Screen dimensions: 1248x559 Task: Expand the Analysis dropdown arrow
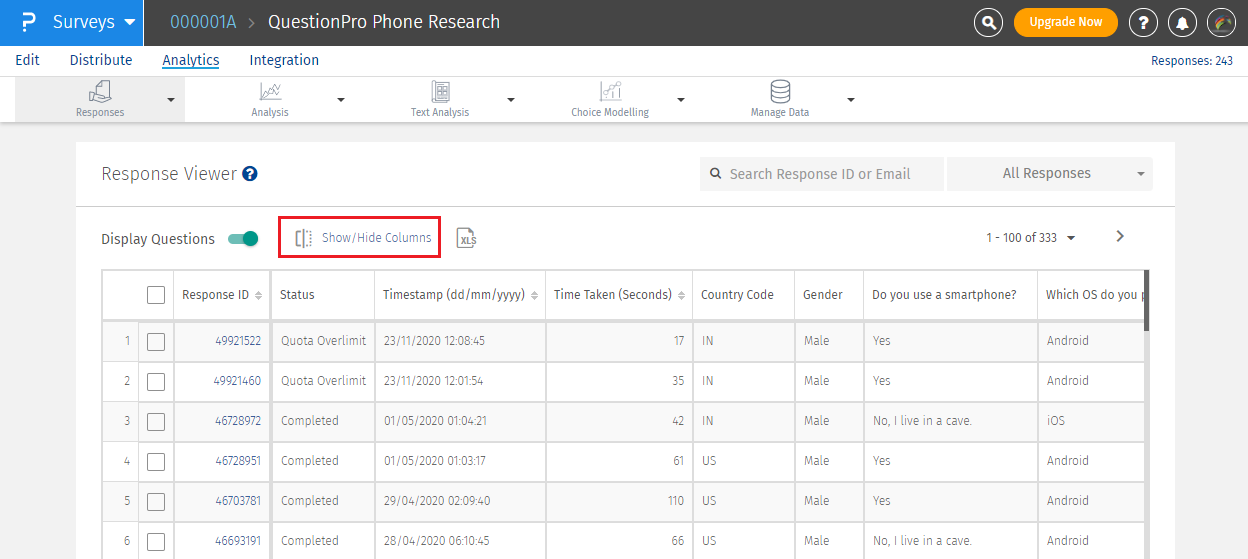tap(341, 100)
